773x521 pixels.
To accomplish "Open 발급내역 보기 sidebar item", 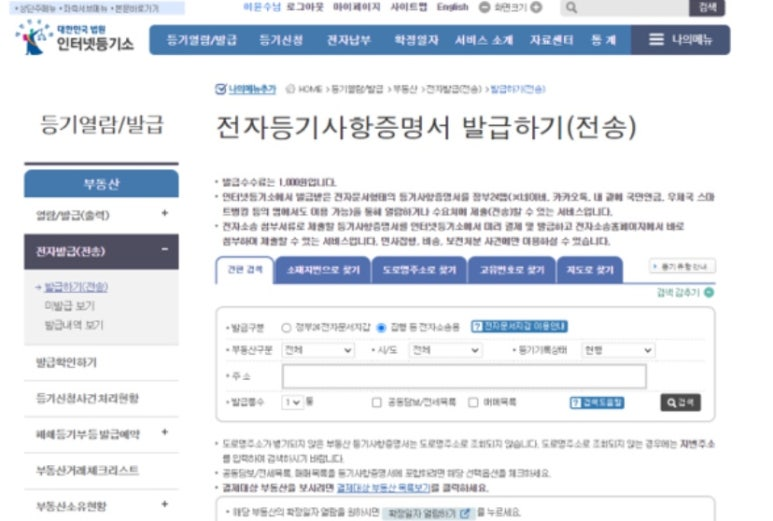I will click(74, 325).
